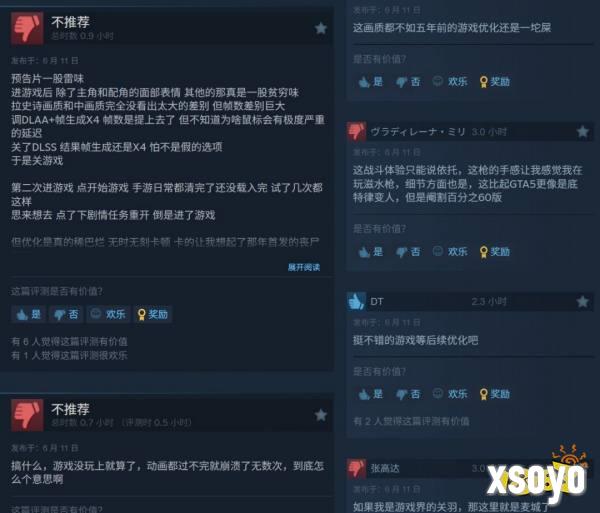This screenshot has width=600, height=513.
Task: Open user profile 张高达
Action: point(385,468)
